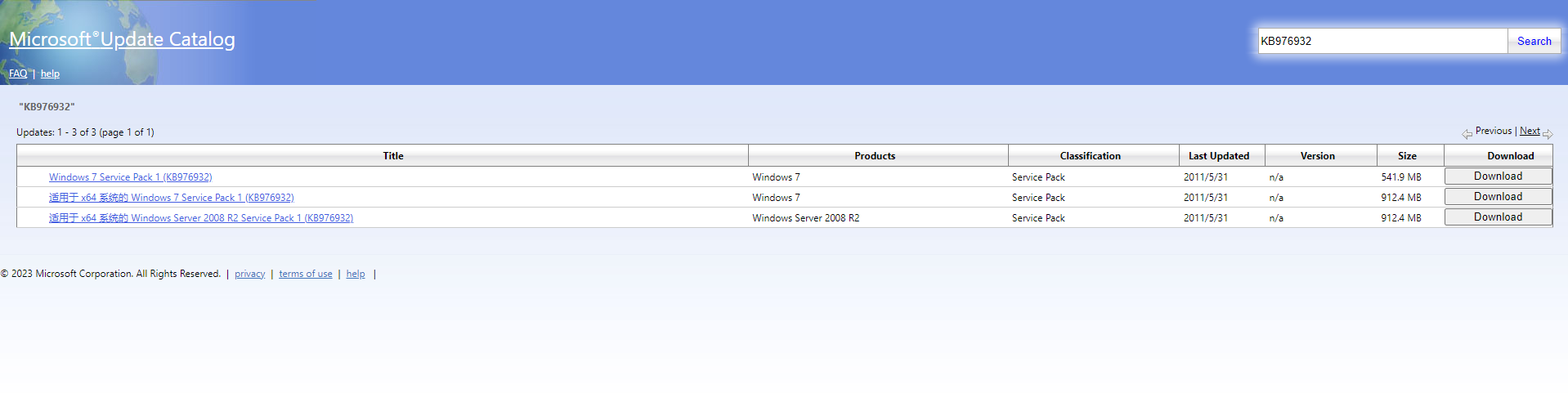Open the Windows Server 2008 R2 Service Pack link
Viewport: 1568px width, 393px height.
coord(200,218)
